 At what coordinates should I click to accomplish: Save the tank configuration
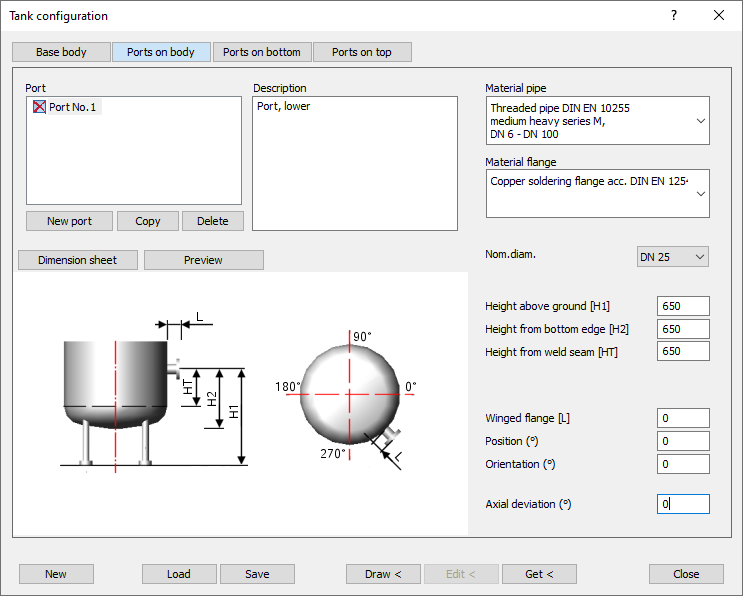(257, 574)
